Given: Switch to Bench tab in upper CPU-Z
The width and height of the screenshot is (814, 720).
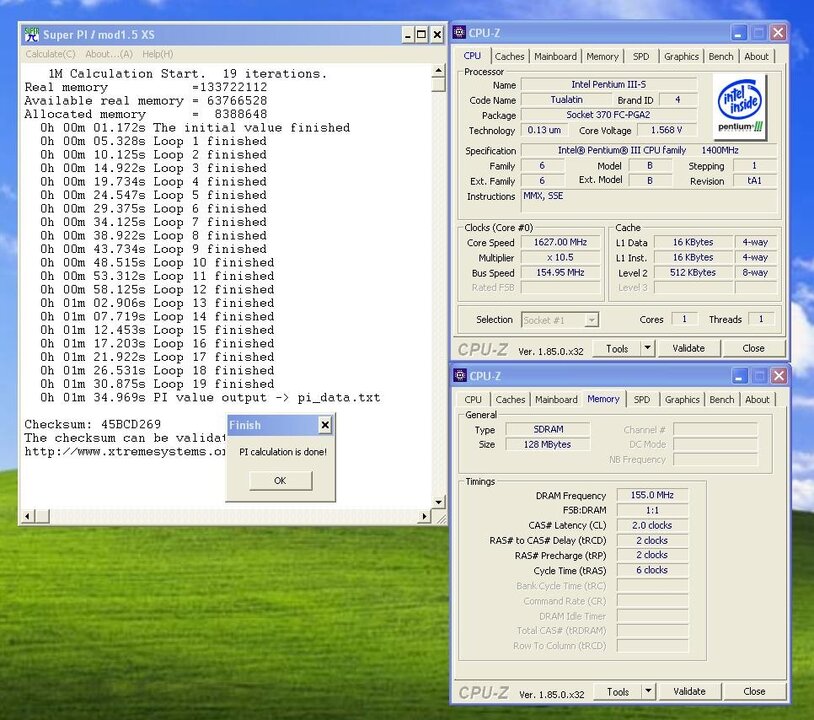Looking at the screenshot, I should [x=721, y=57].
